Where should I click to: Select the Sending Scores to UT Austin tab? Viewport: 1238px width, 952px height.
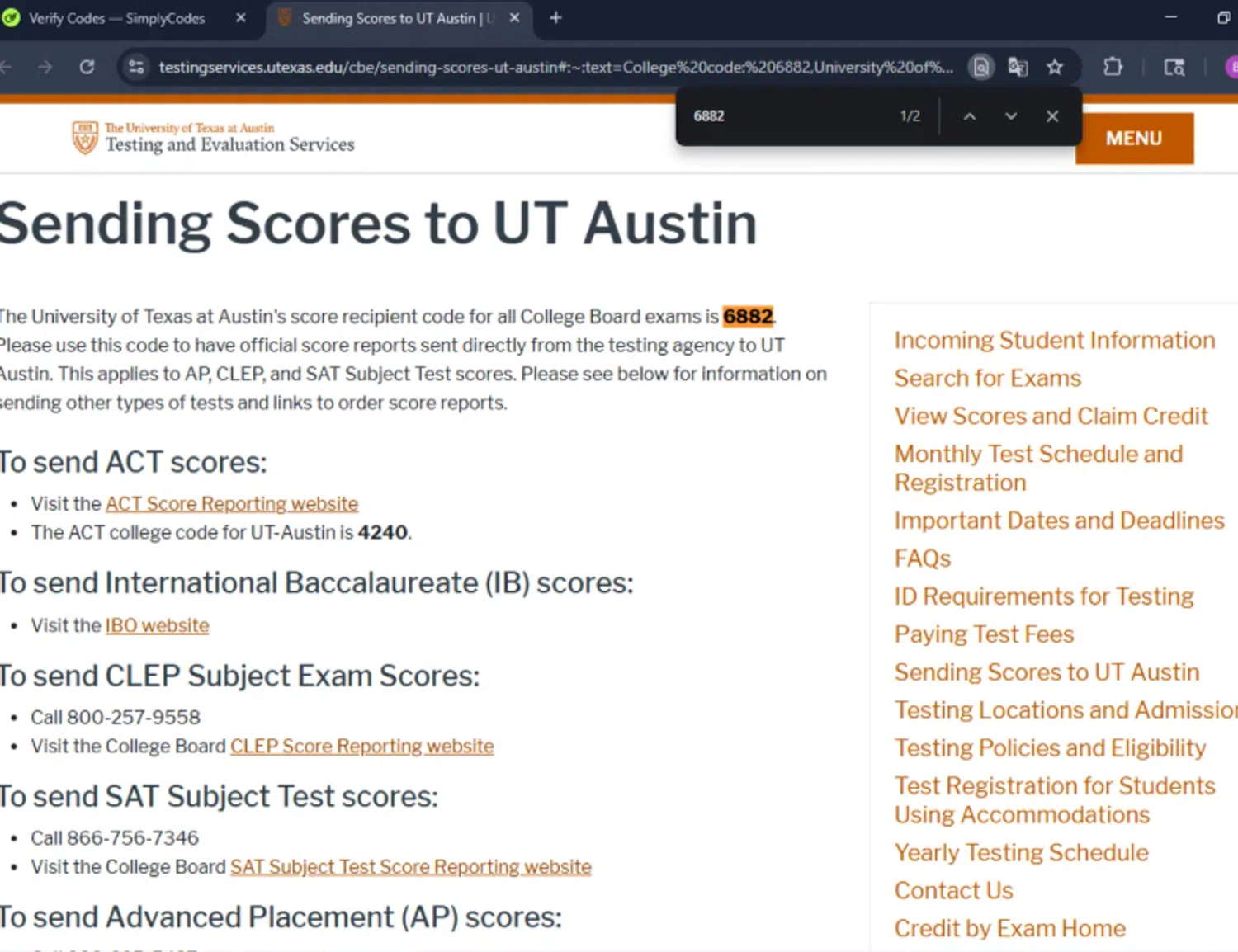(x=399, y=18)
